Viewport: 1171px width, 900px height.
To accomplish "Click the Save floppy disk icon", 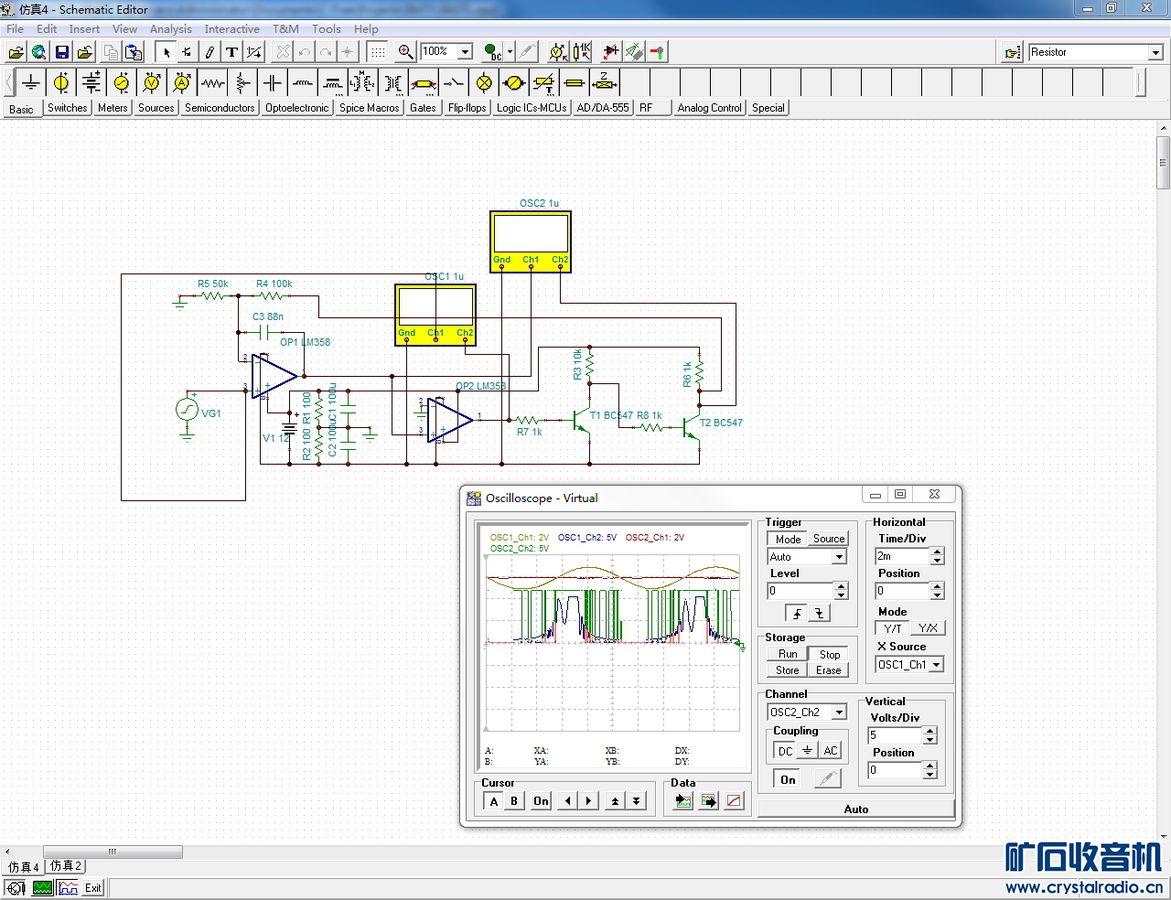I will tap(61, 52).
